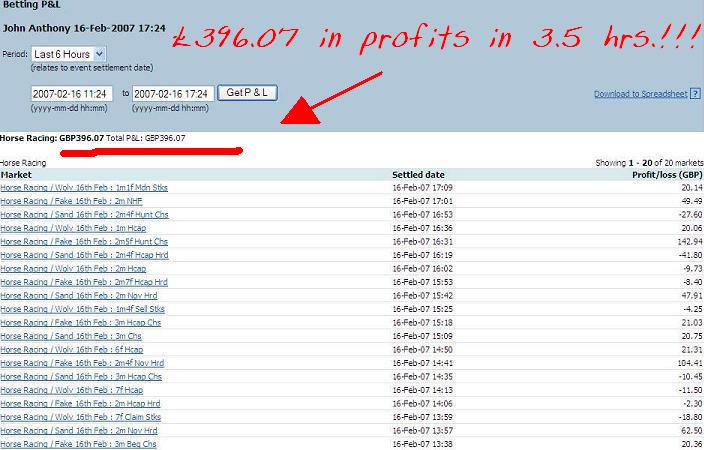Screen dimensions: 704x450
Task: Open Fake 2m5f Hunt Chs market
Action: 84,242
